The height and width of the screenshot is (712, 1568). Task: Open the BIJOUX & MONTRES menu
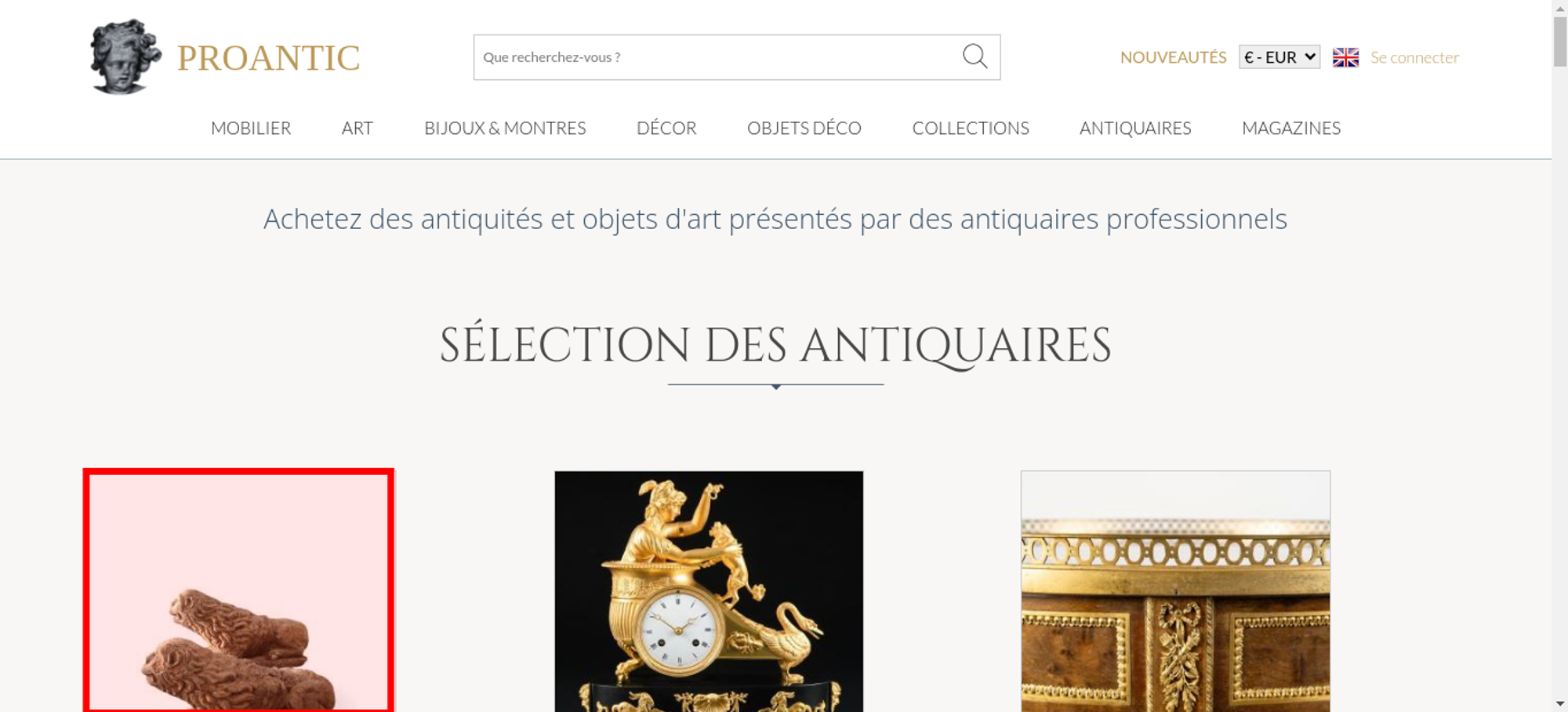pos(505,128)
